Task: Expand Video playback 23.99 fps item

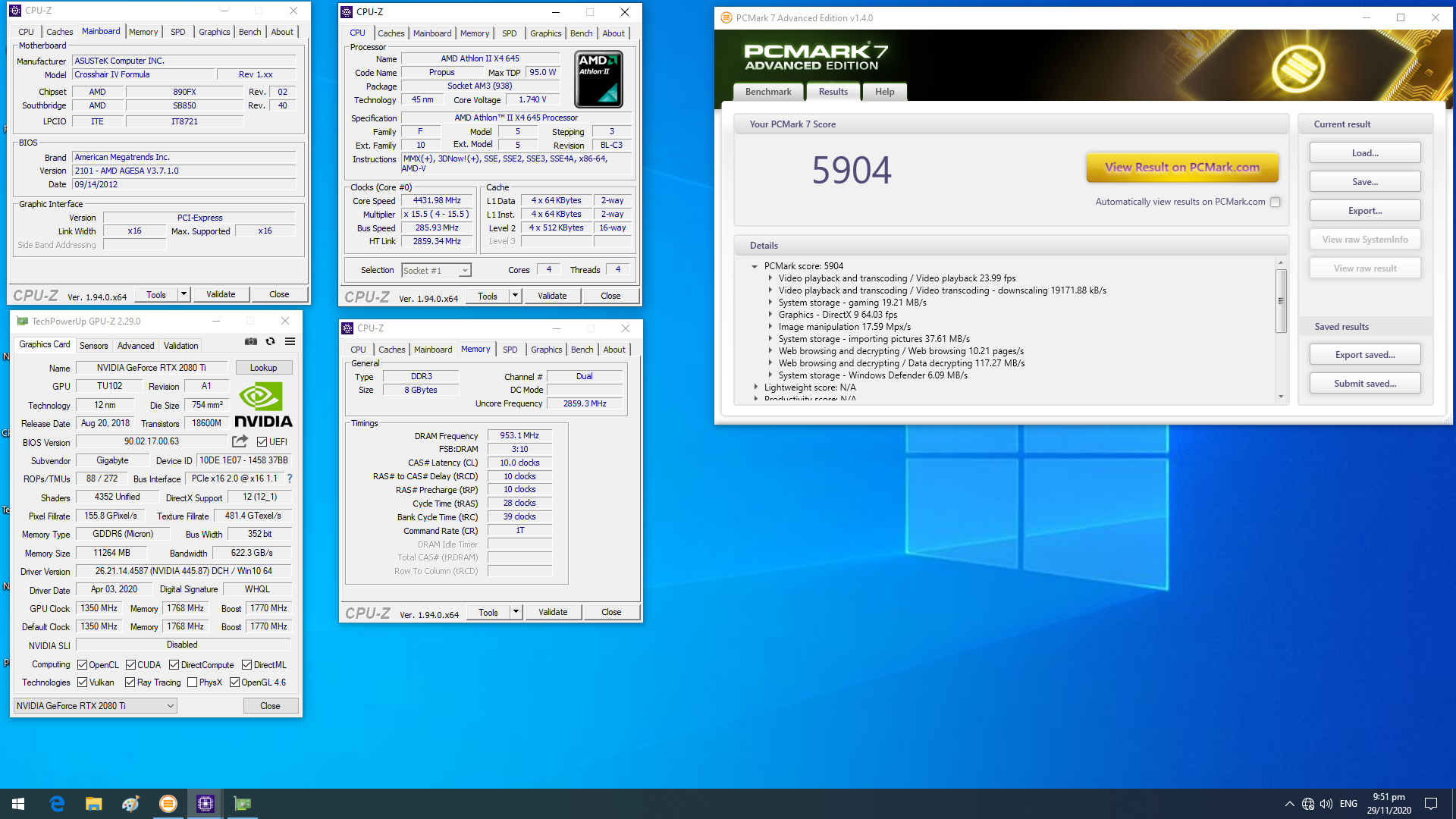Action: click(x=770, y=278)
